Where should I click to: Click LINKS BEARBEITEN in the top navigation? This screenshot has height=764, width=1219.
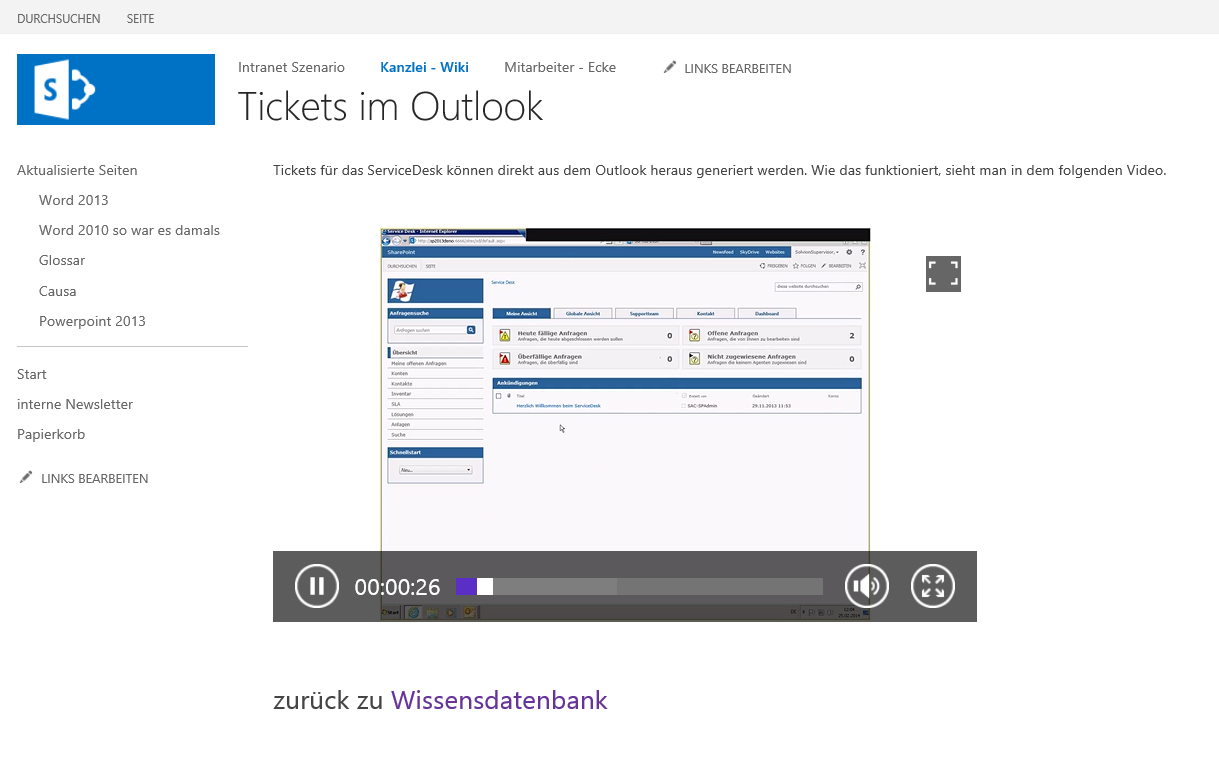point(727,68)
